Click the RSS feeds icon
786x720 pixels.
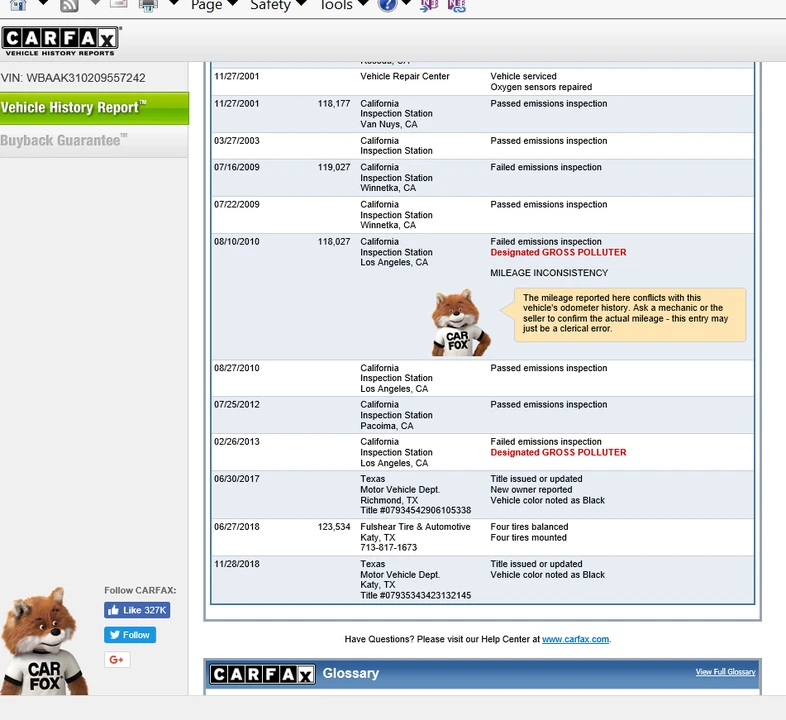[x=69, y=5]
